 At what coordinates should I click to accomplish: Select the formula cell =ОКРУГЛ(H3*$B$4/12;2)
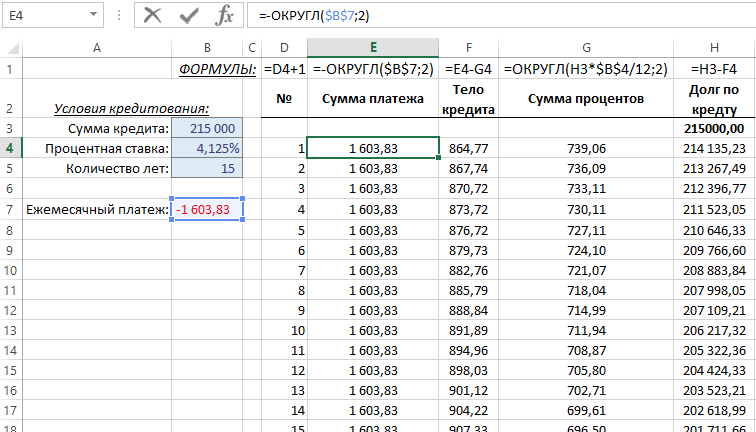586,69
